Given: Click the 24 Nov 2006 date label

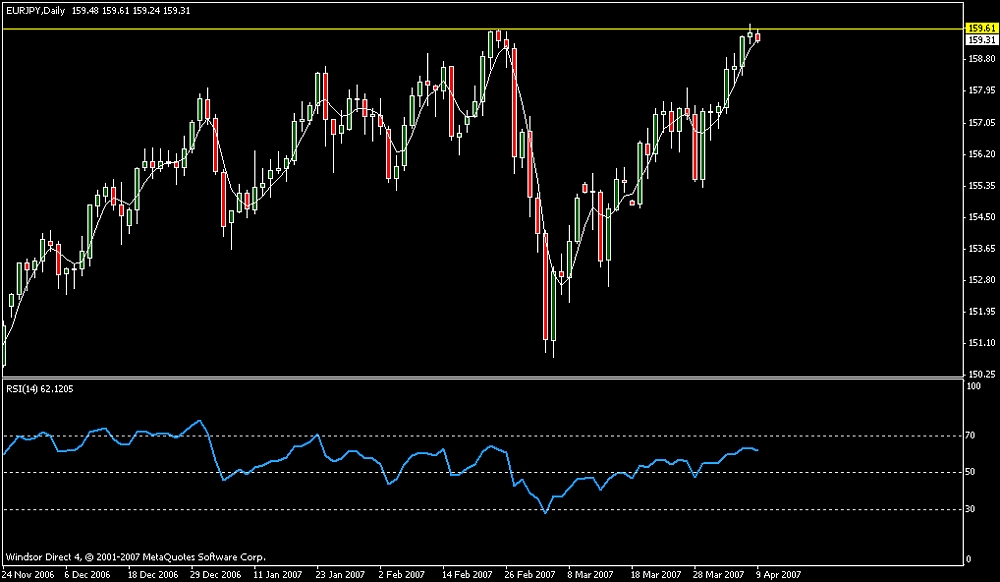Looking at the screenshot, I should tap(28, 575).
